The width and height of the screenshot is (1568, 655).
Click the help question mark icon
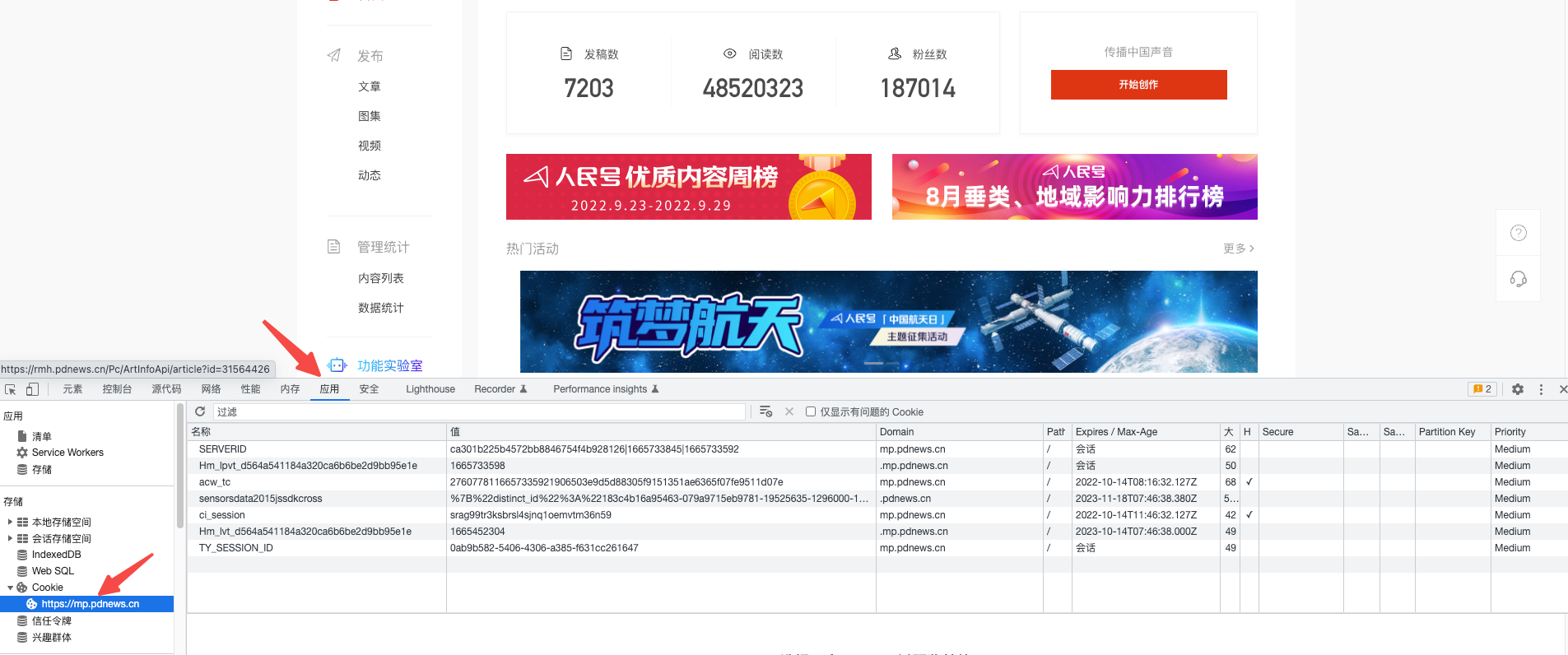tap(1519, 233)
